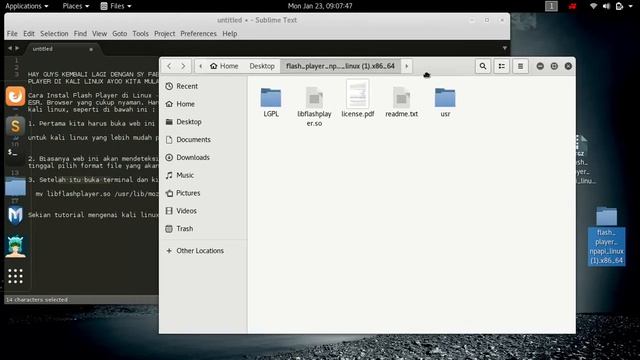Open the Files hamburger menu
This screenshot has height=360, width=640.
pyautogui.click(x=520, y=66)
